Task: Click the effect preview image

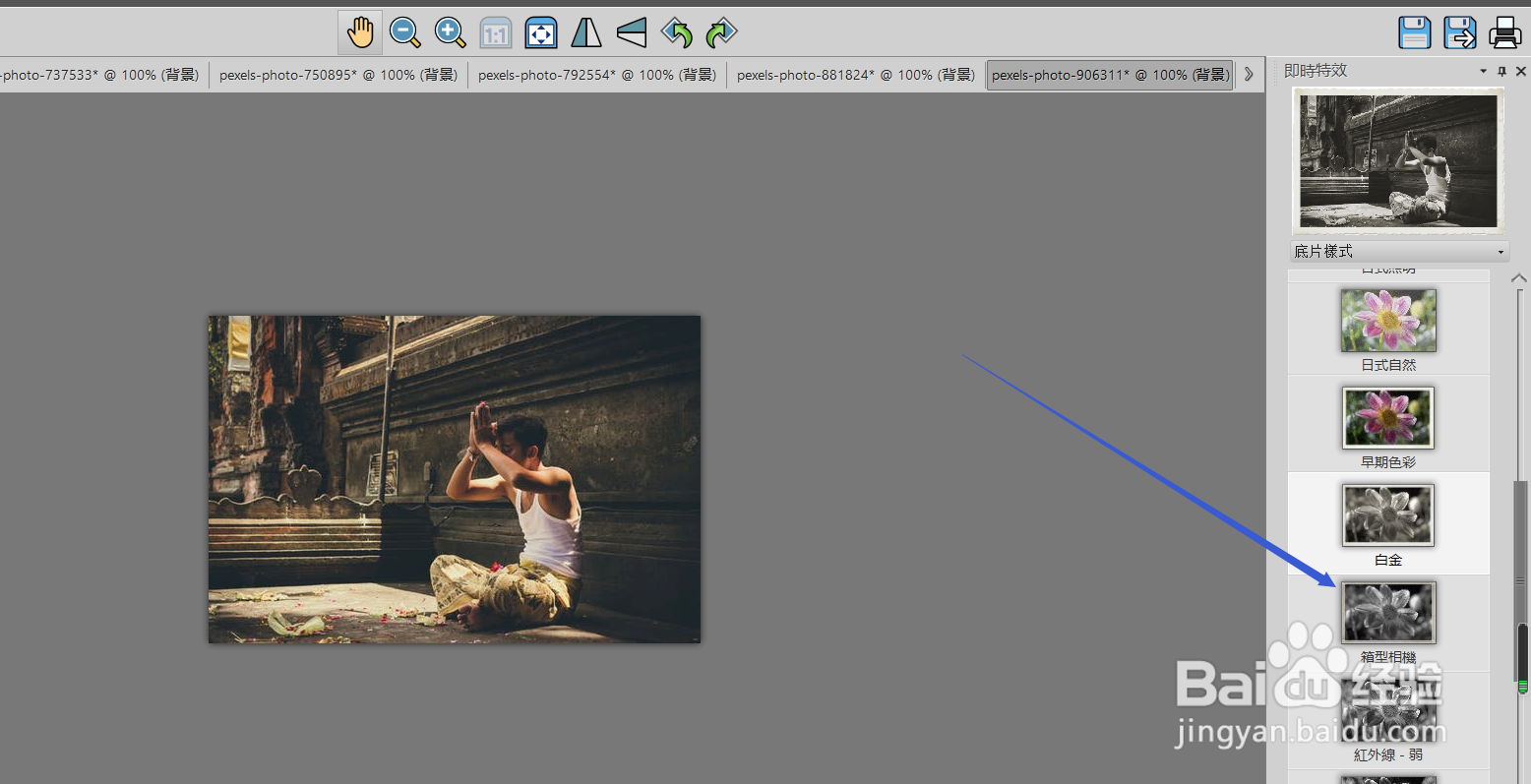Action: (1398, 160)
